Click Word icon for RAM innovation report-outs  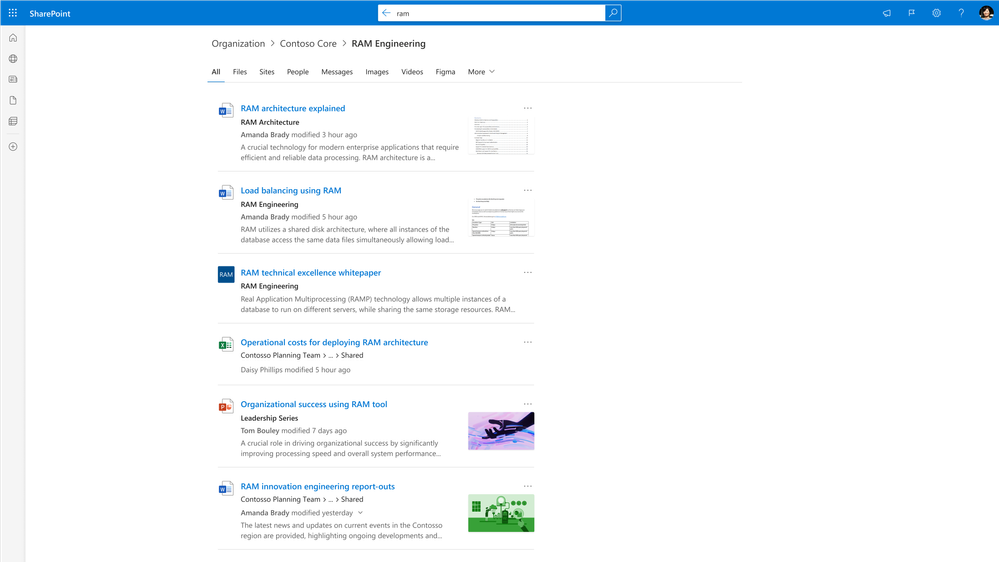(x=226, y=488)
